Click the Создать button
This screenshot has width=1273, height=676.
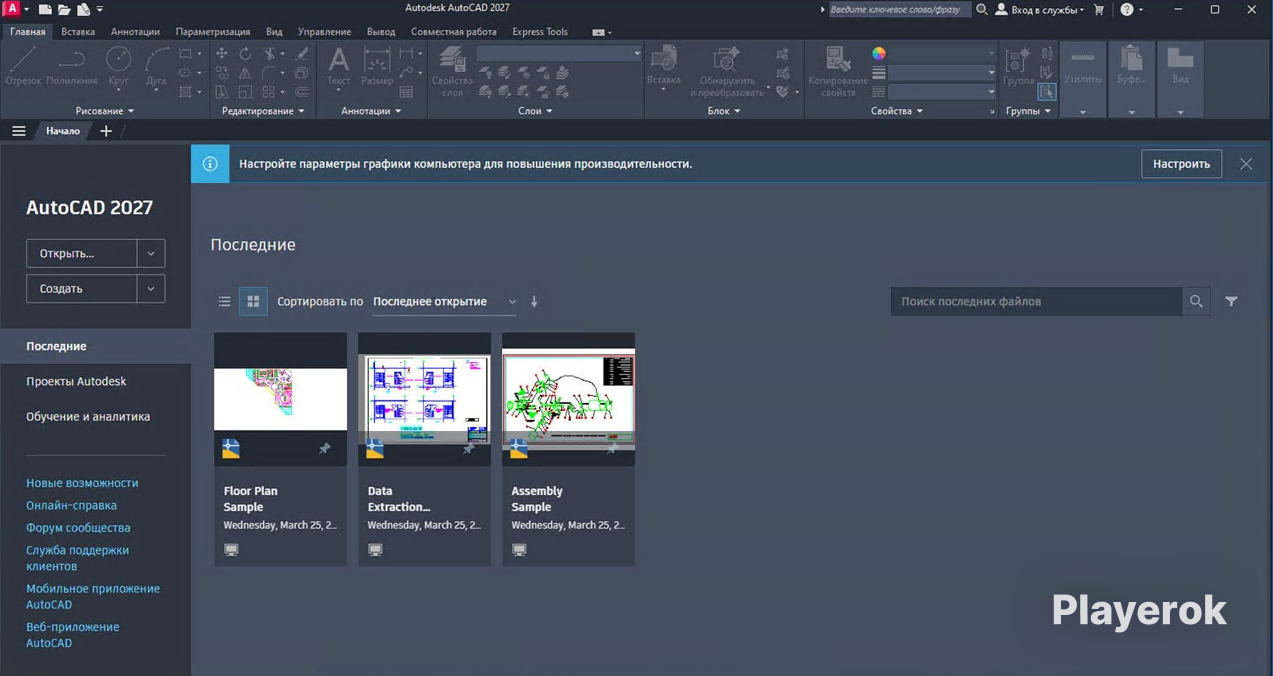point(81,288)
